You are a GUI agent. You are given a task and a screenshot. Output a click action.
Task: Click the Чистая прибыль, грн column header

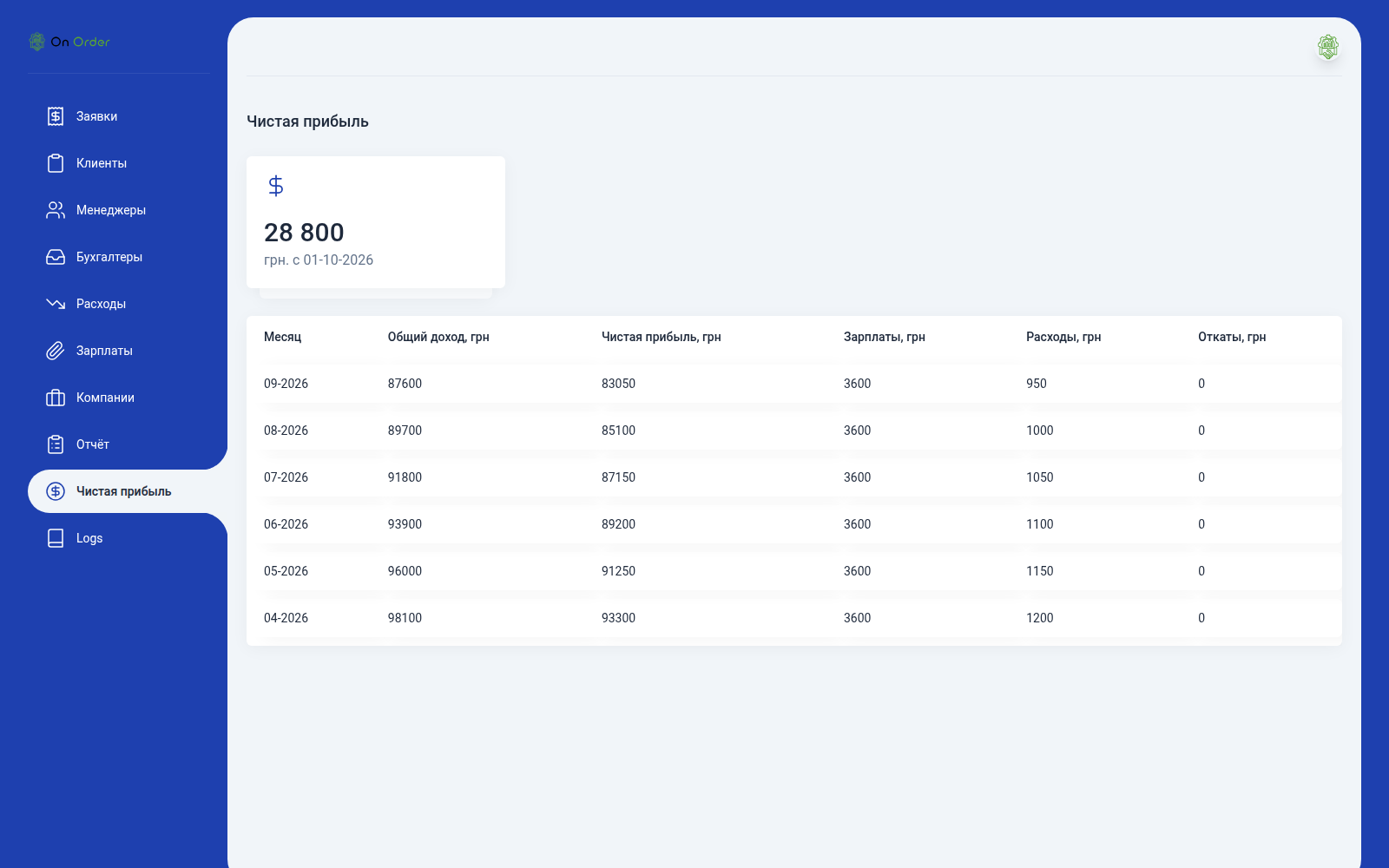point(662,337)
